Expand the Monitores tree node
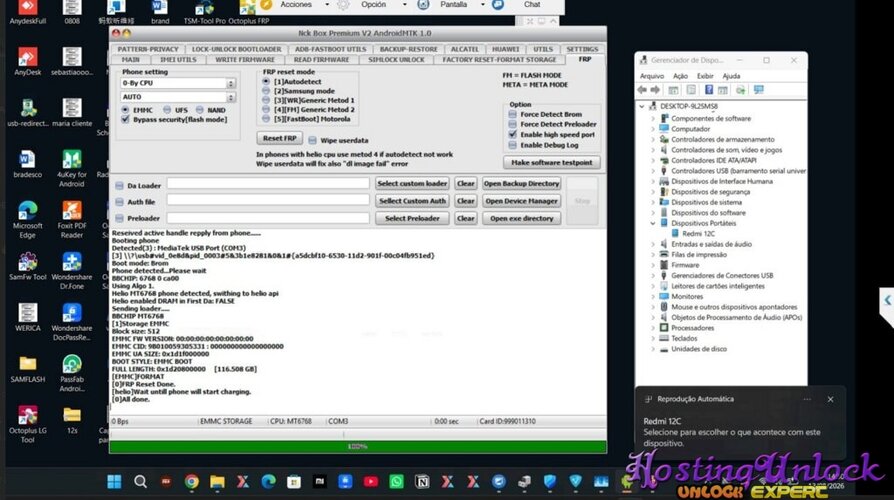 (653, 296)
